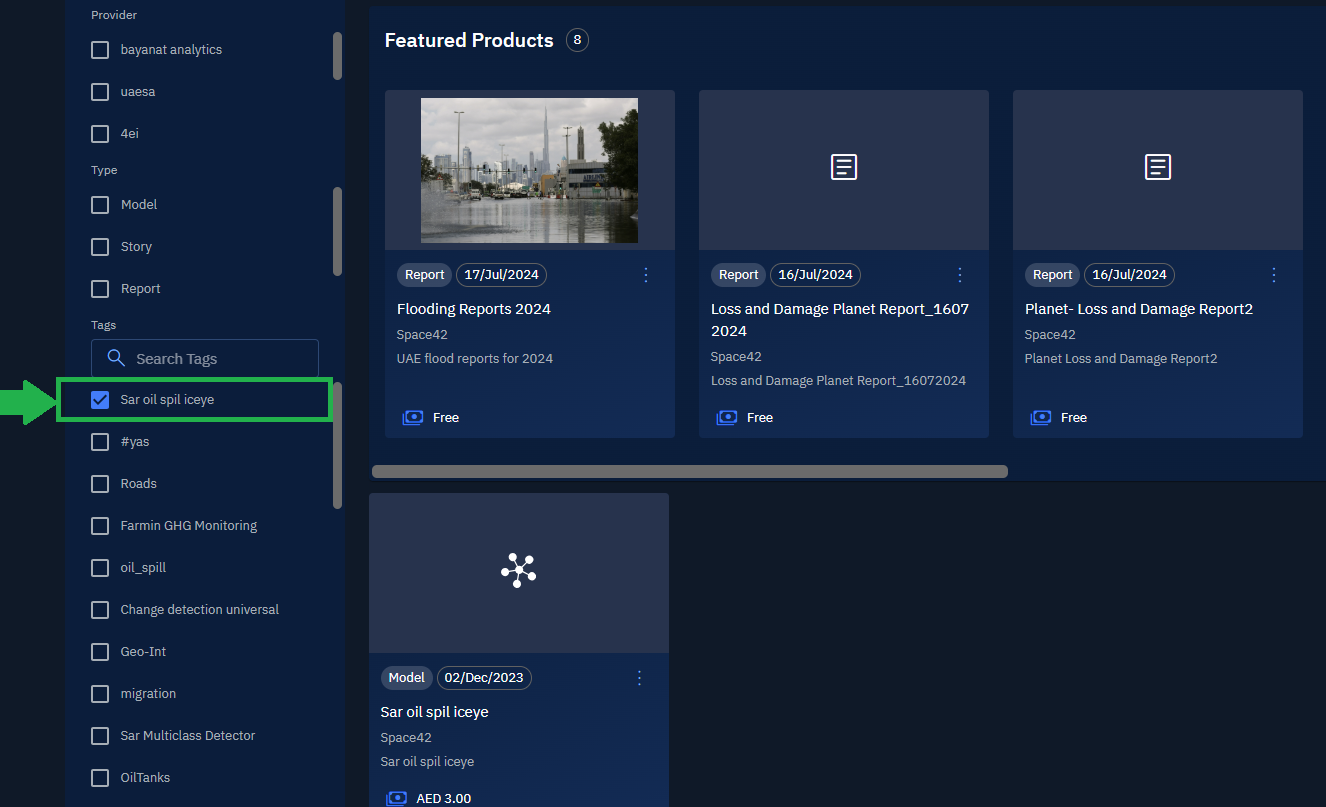Click the Featured Products horizontal scrollbar
Image resolution: width=1326 pixels, height=807 pixels.
pos(690,471)
